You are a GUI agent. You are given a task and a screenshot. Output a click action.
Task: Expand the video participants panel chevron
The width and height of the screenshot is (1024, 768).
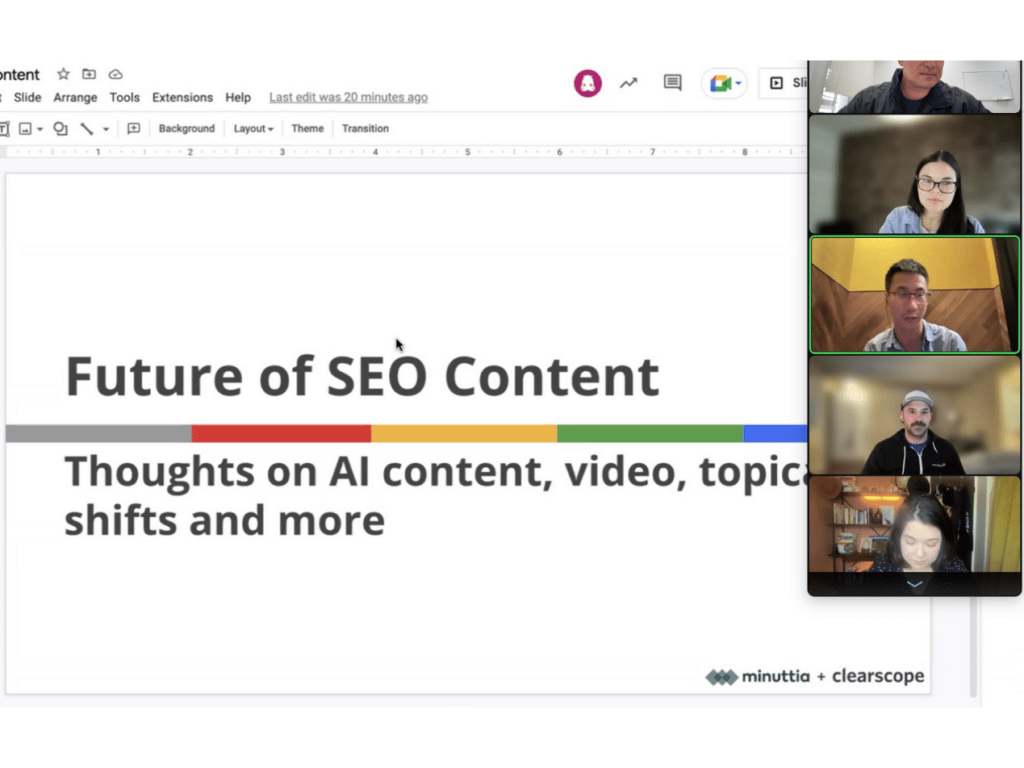(x=914, y=584)
